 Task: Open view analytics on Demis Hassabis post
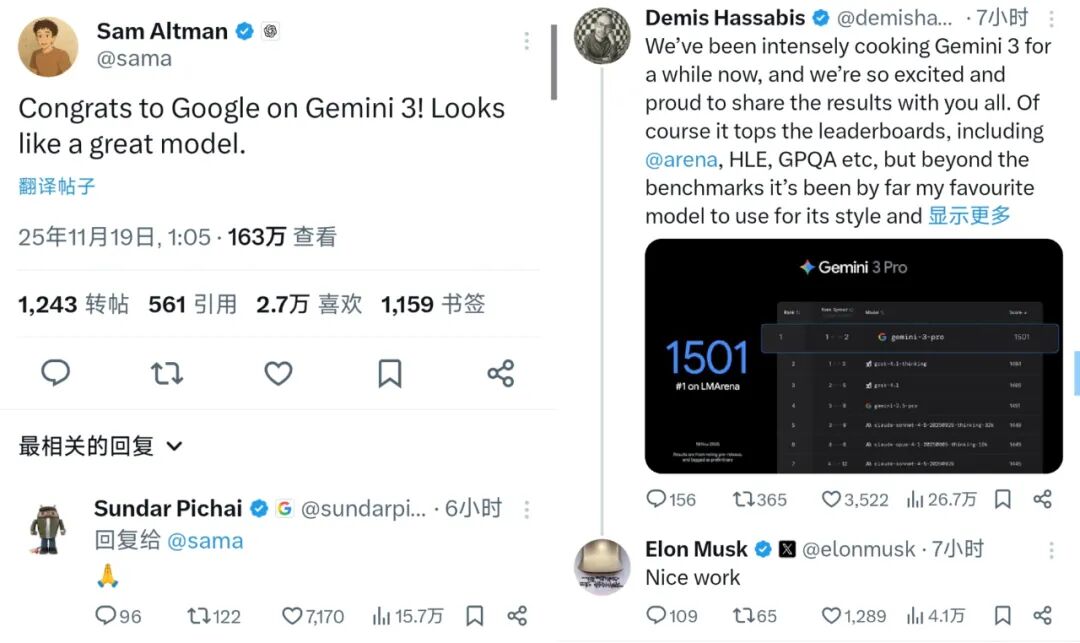tap(941, 499)
